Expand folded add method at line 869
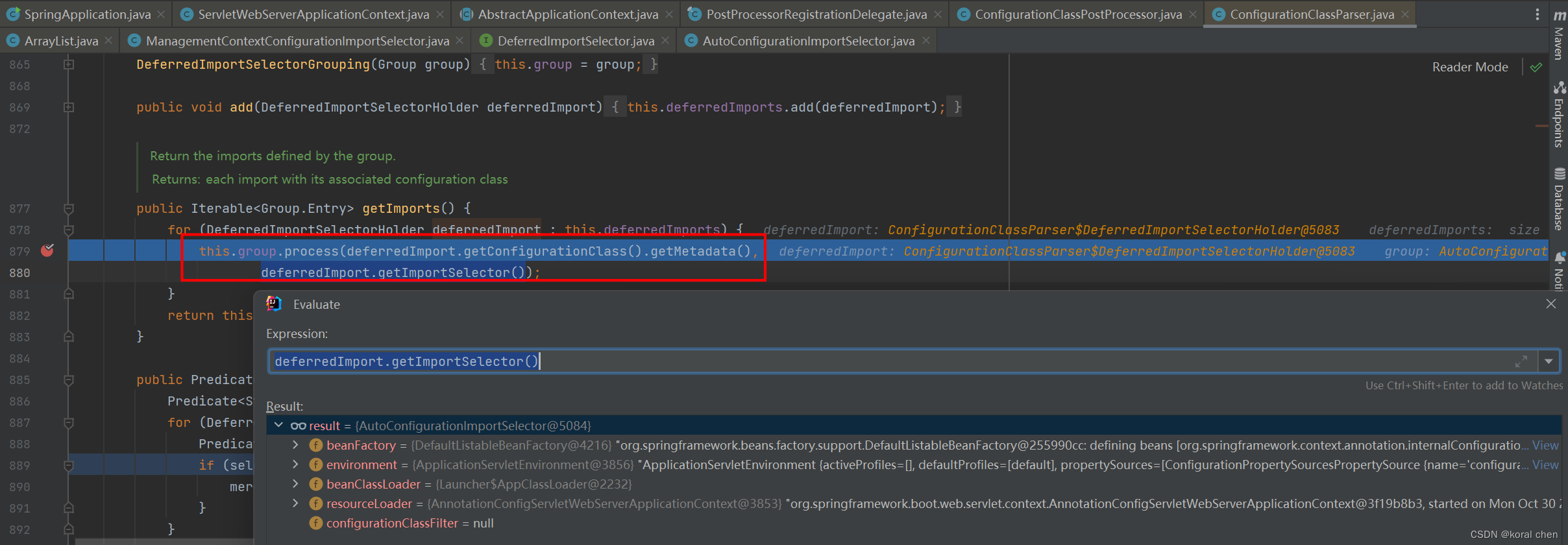This screenshot has height=545, width=1568. [69, 107]
